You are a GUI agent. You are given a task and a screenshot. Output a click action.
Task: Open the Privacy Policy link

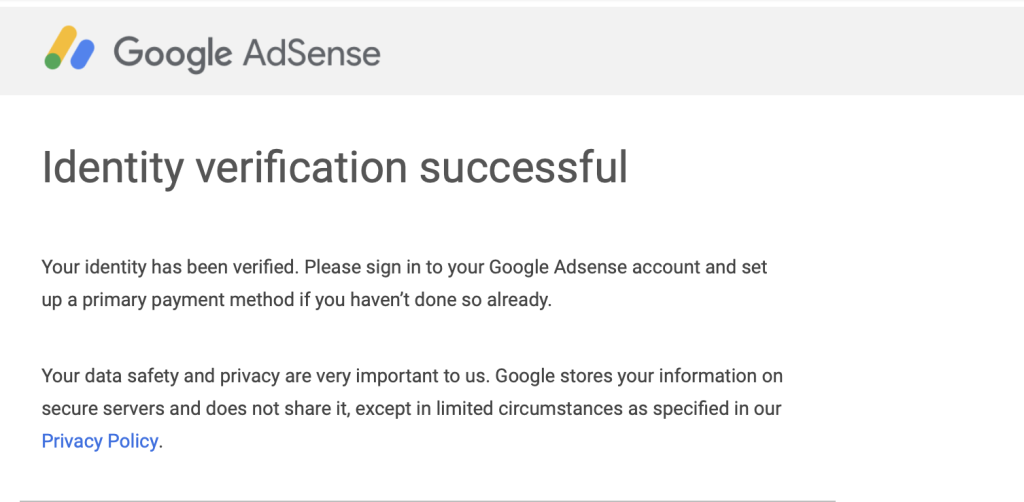coord(100,441)
